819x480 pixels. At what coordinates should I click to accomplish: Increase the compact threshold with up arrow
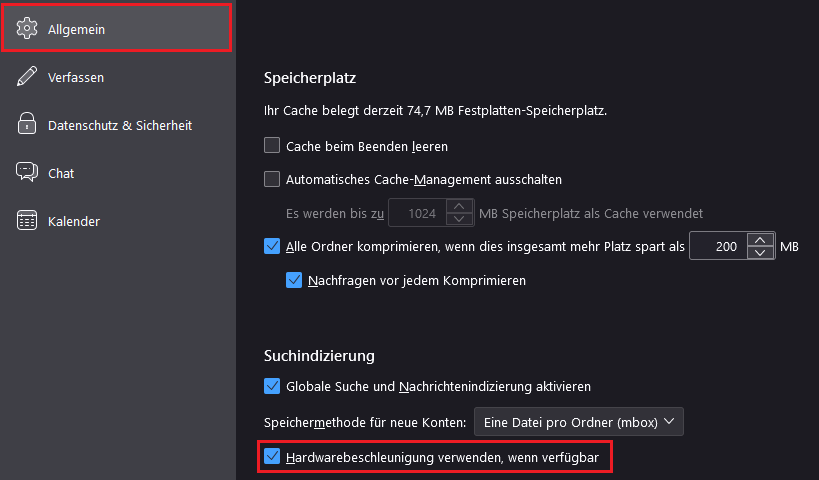(x=760, y=240)
